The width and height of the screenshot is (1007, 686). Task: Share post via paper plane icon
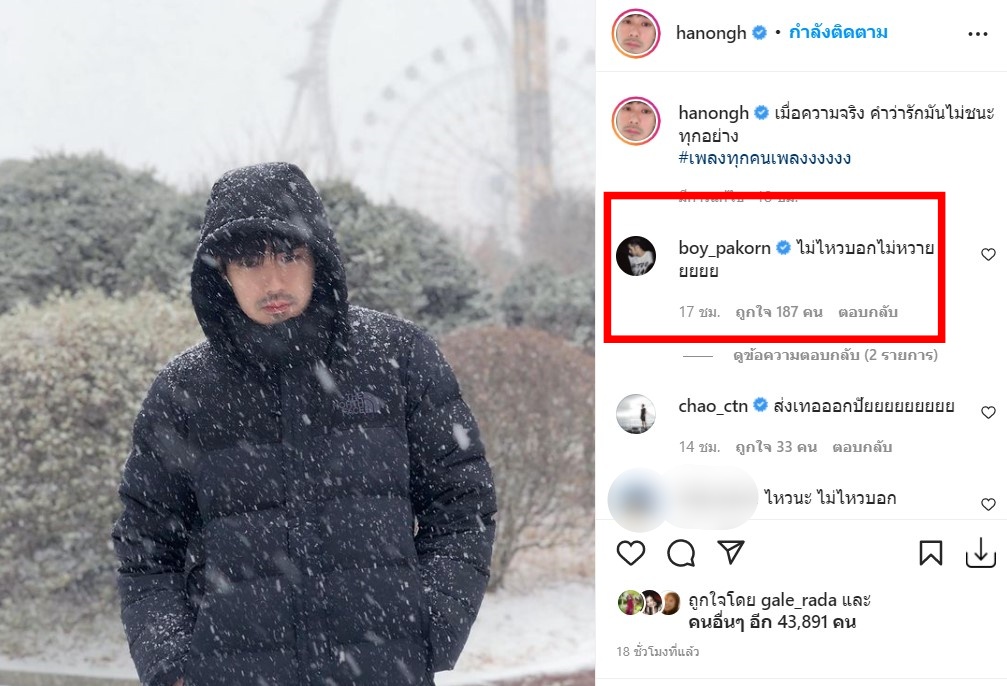tap(732, 552)
